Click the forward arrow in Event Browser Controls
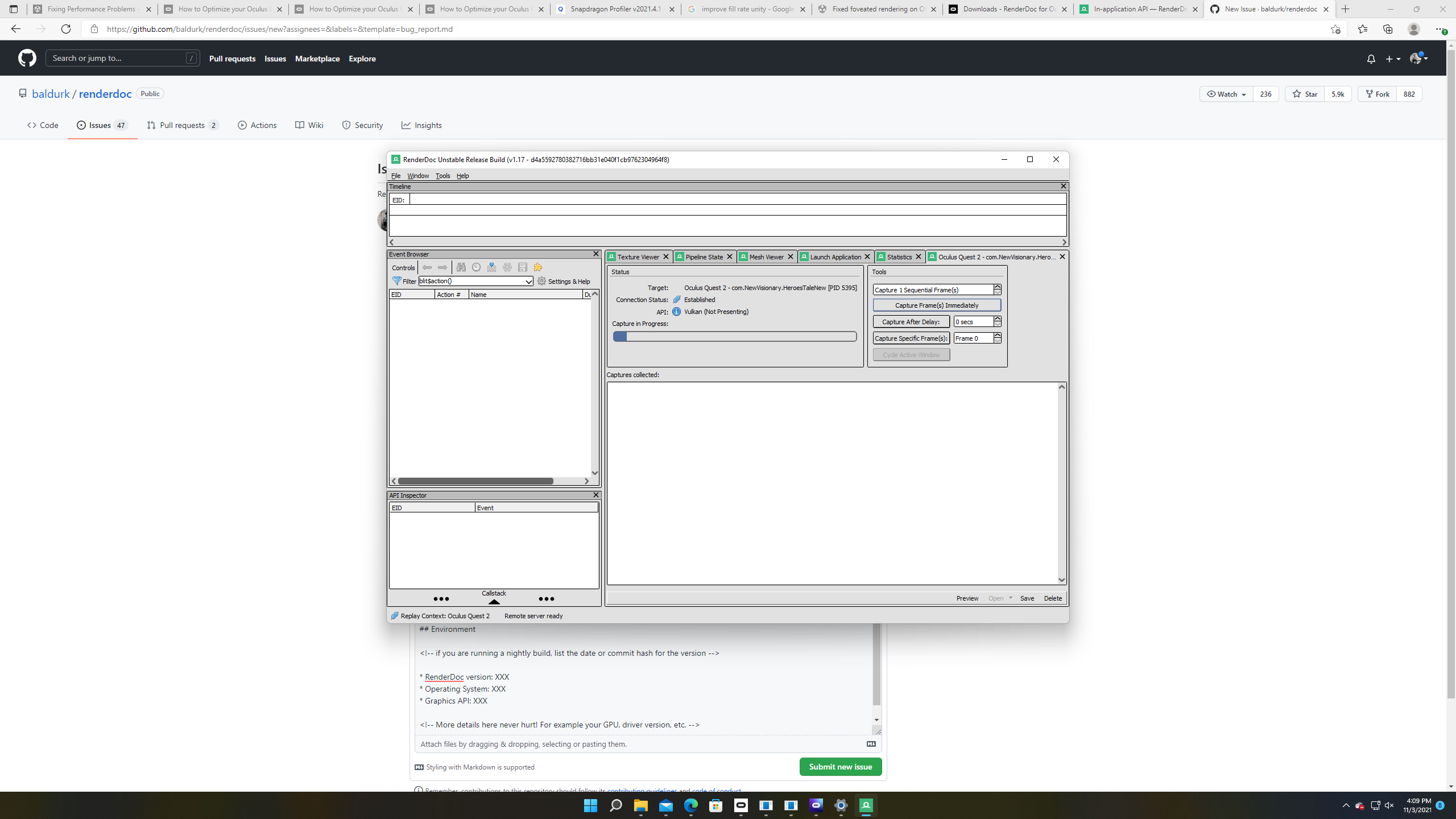Viewport: 1456px width, 819px height. [x=442, y=267]
